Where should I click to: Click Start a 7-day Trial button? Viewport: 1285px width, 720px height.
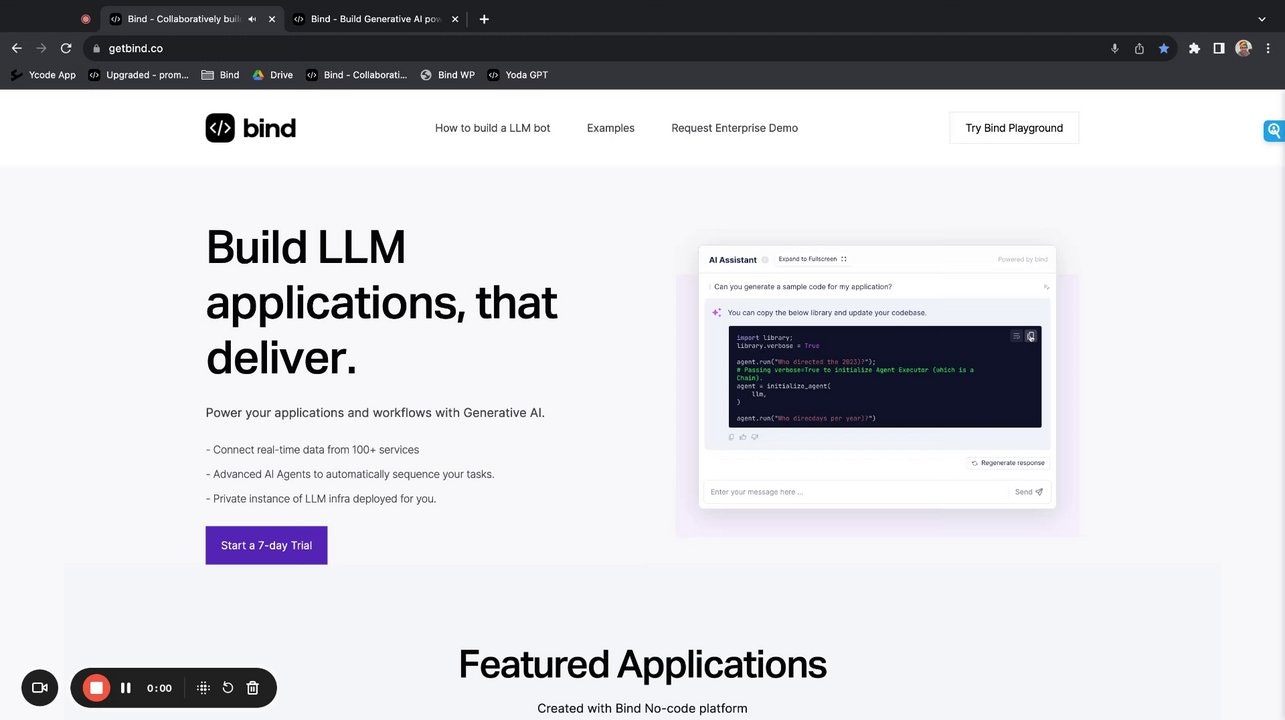266,545
